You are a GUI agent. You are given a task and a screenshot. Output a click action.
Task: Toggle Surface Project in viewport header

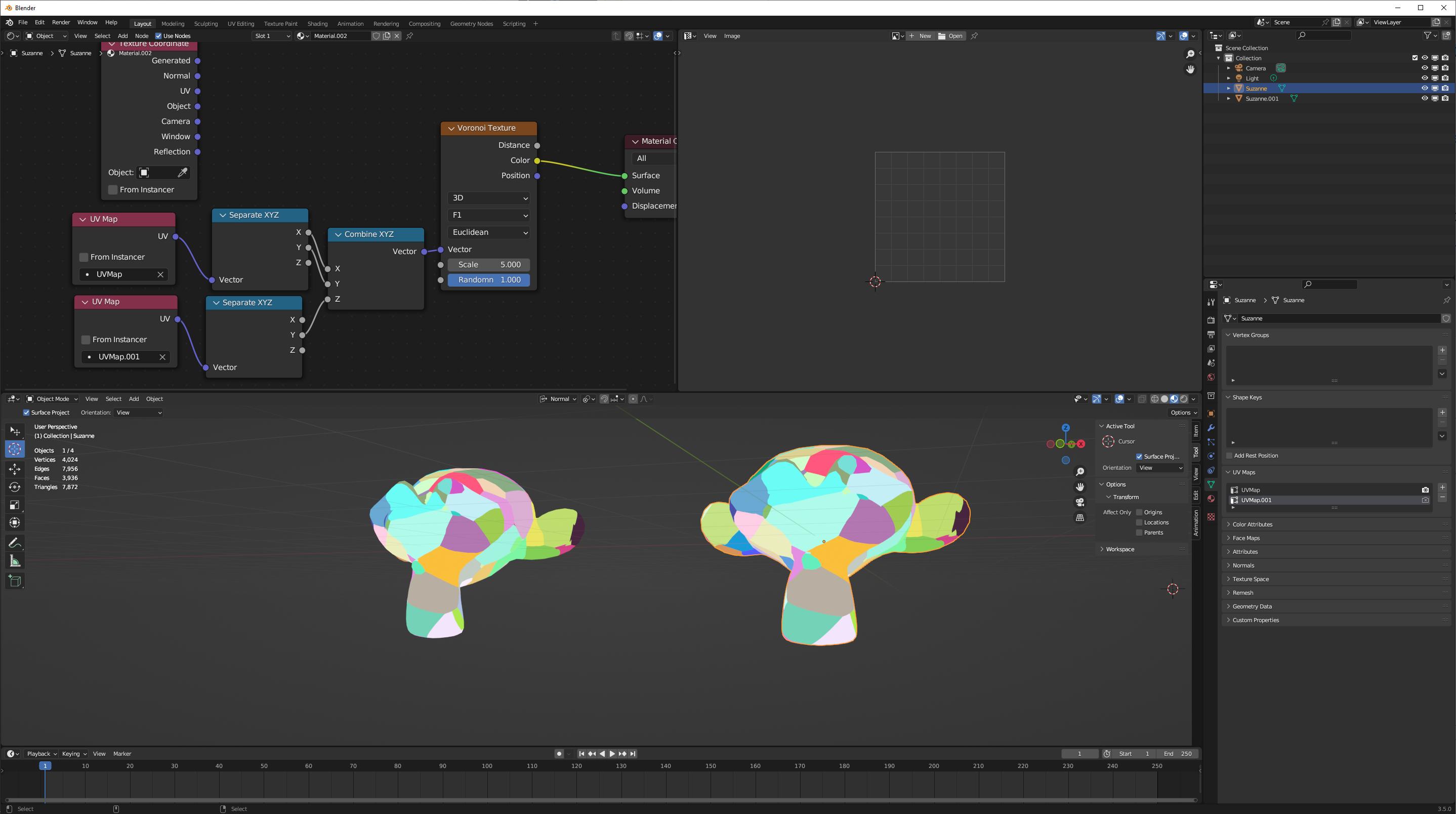coord(26,413)
